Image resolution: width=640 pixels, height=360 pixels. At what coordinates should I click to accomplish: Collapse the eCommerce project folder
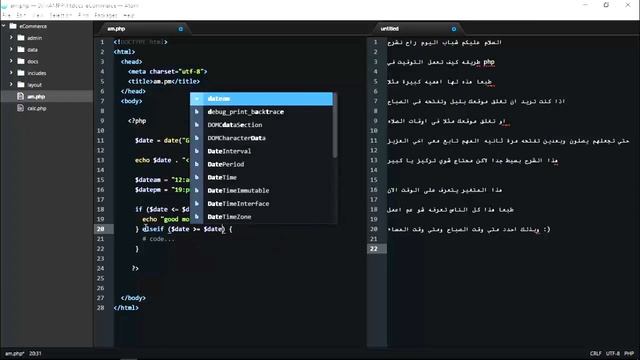4,26
